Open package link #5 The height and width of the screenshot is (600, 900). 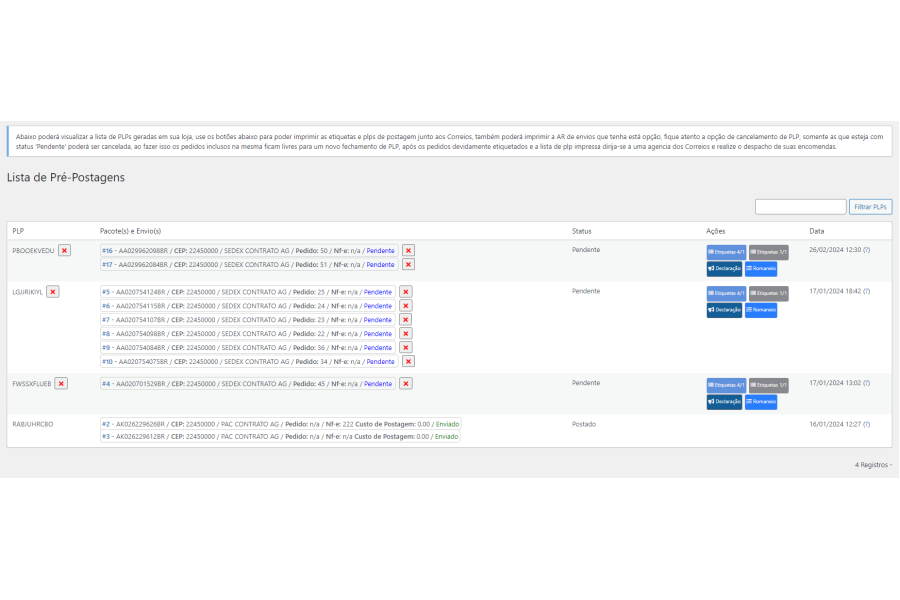tap(106, 292)
